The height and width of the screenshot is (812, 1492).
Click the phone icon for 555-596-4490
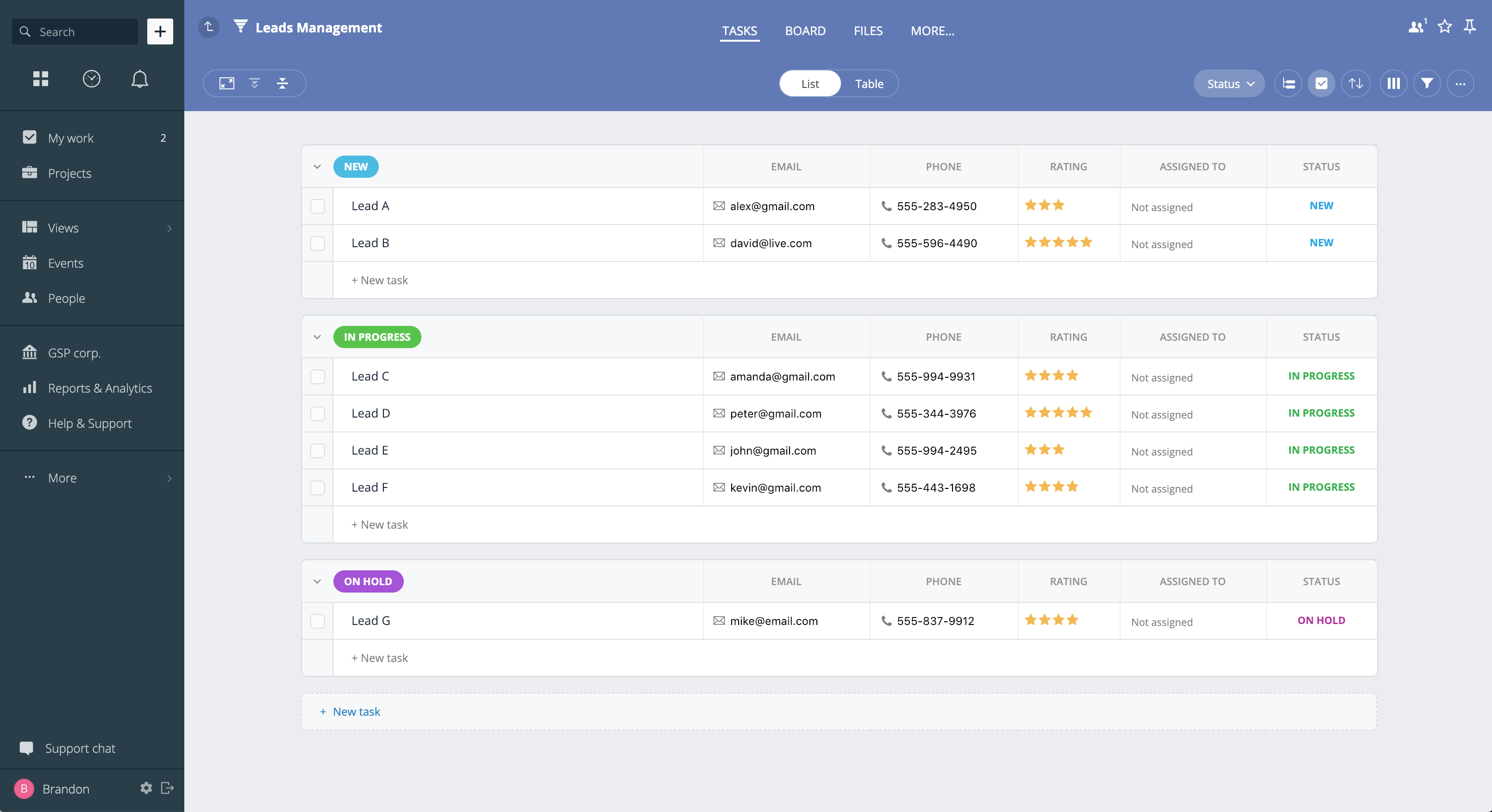[x=886, y=243]
